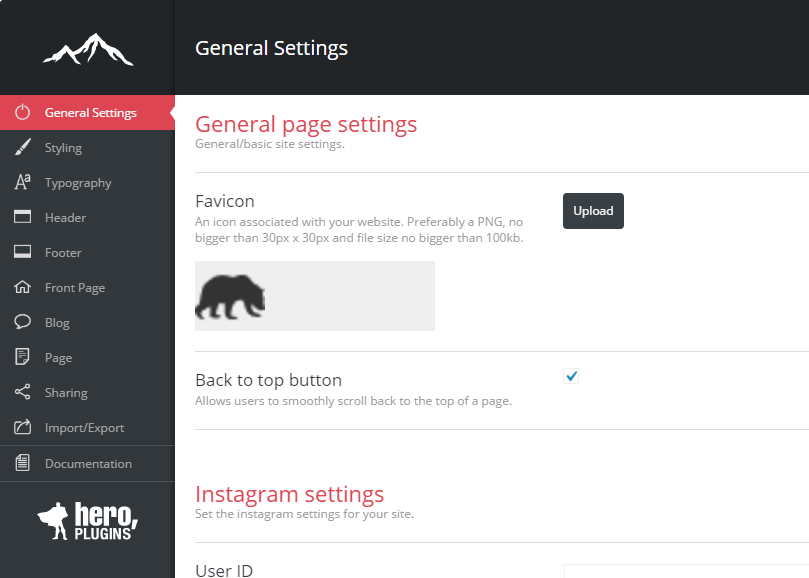This screenshot has height=578, width=809.
Task: Click the Instagram User ID input field
Action: coord(686,571)
